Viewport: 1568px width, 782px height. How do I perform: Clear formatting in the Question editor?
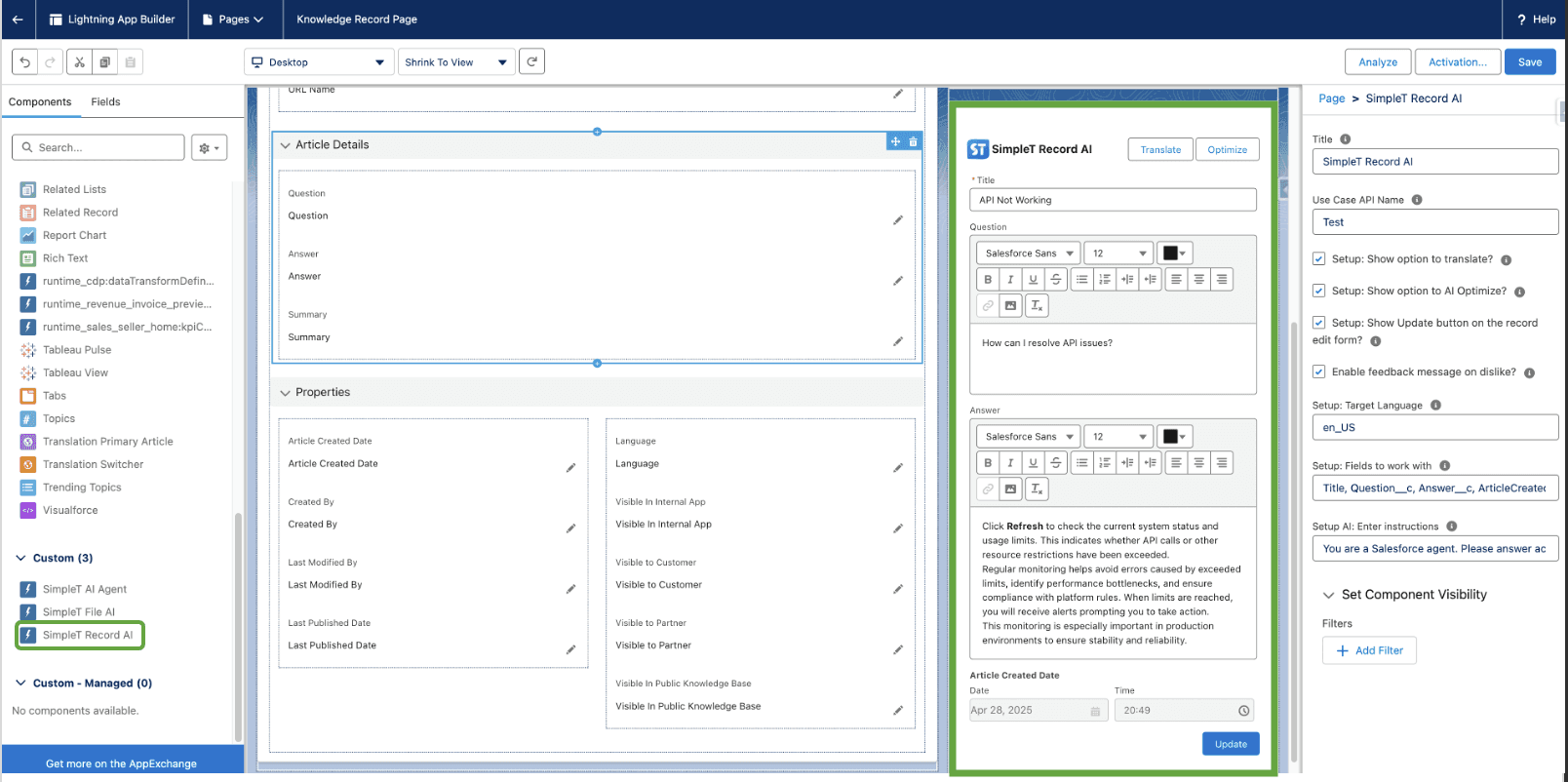coord(1037,306)
